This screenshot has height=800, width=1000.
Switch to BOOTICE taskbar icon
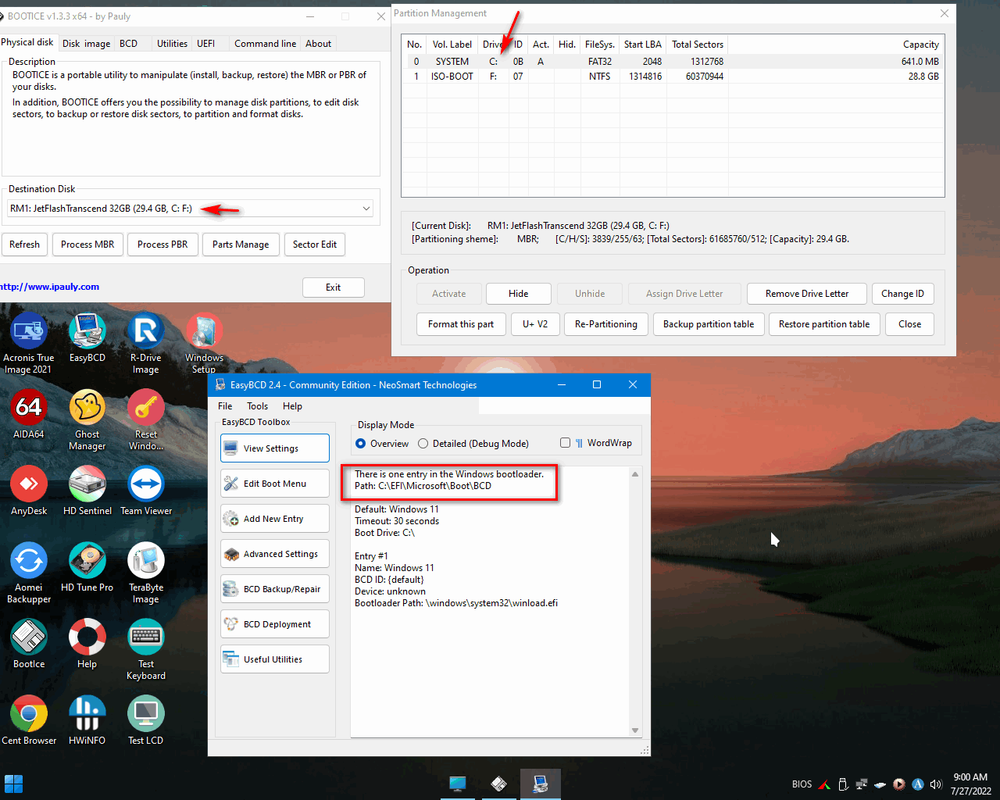pos(499,784)
